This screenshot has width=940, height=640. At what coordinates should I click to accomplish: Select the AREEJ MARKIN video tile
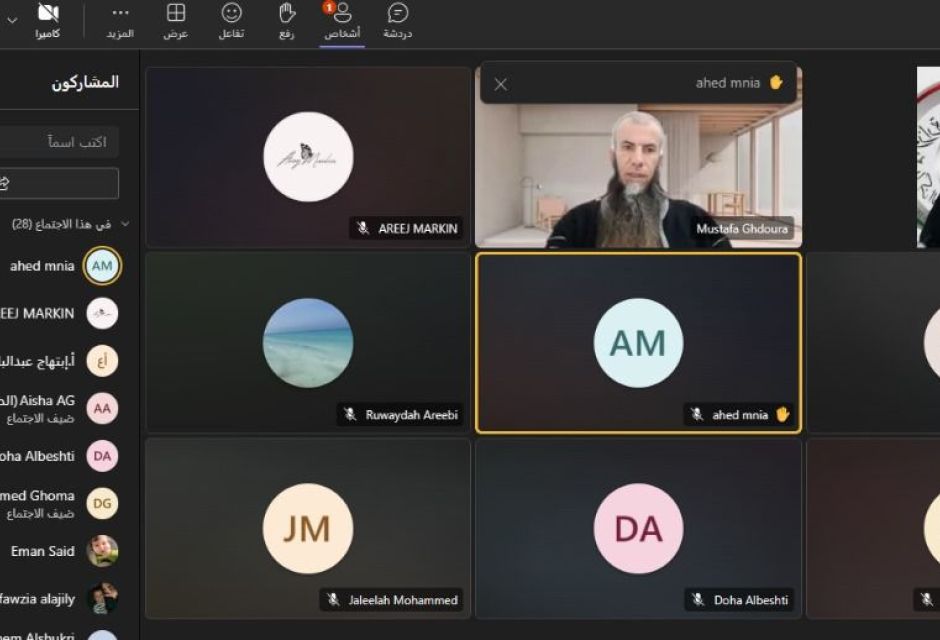(308, 157)
